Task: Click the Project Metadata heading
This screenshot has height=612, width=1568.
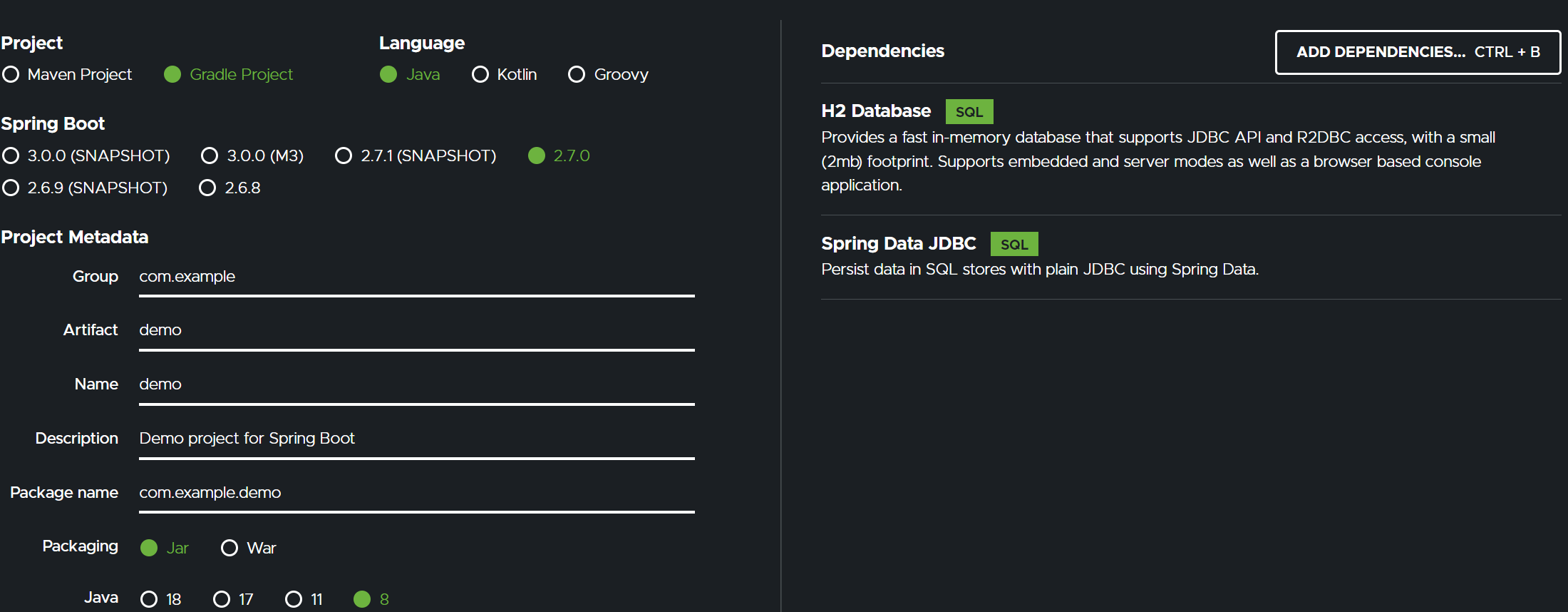Action: point(74,238)
